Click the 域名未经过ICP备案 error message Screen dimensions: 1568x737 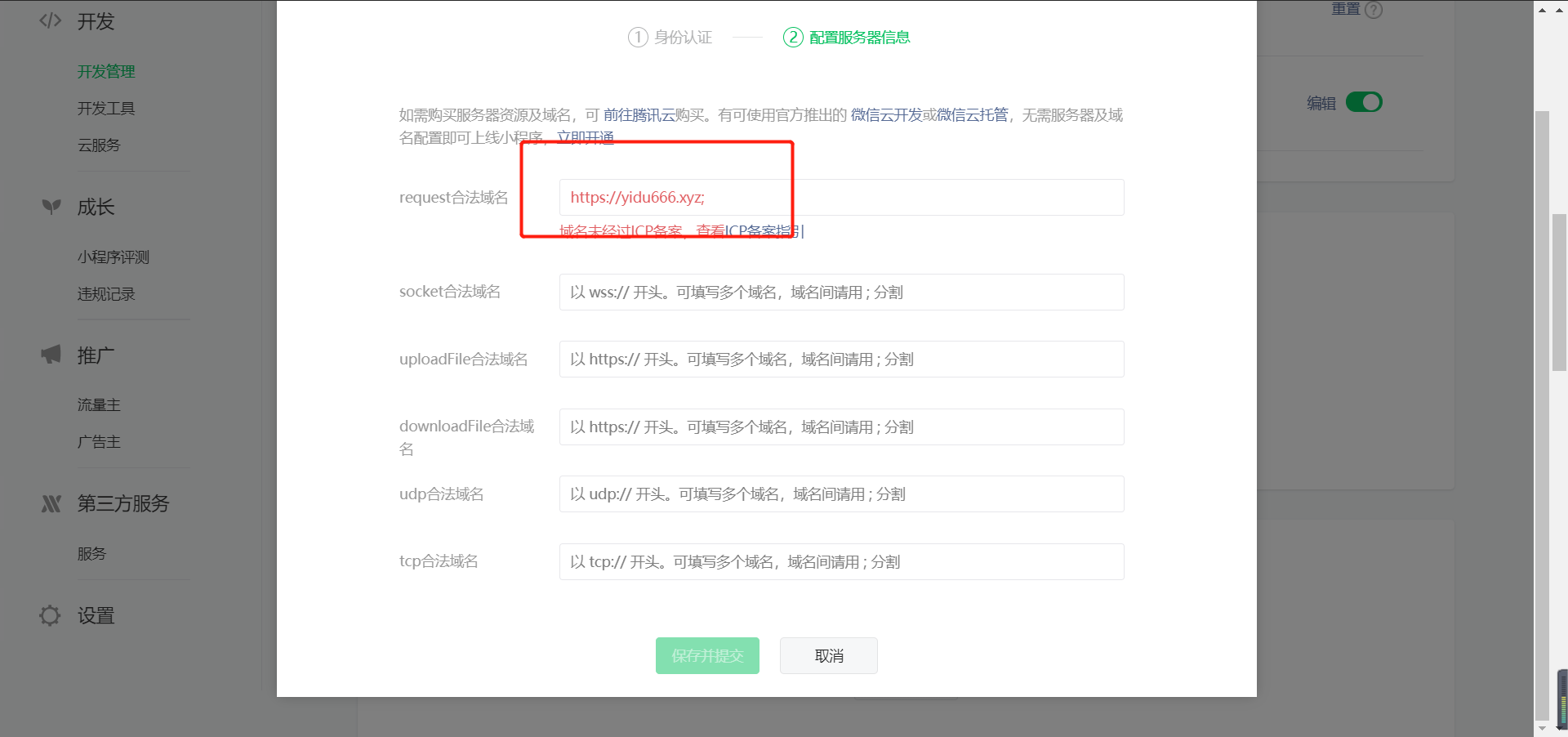coord(621,231)
